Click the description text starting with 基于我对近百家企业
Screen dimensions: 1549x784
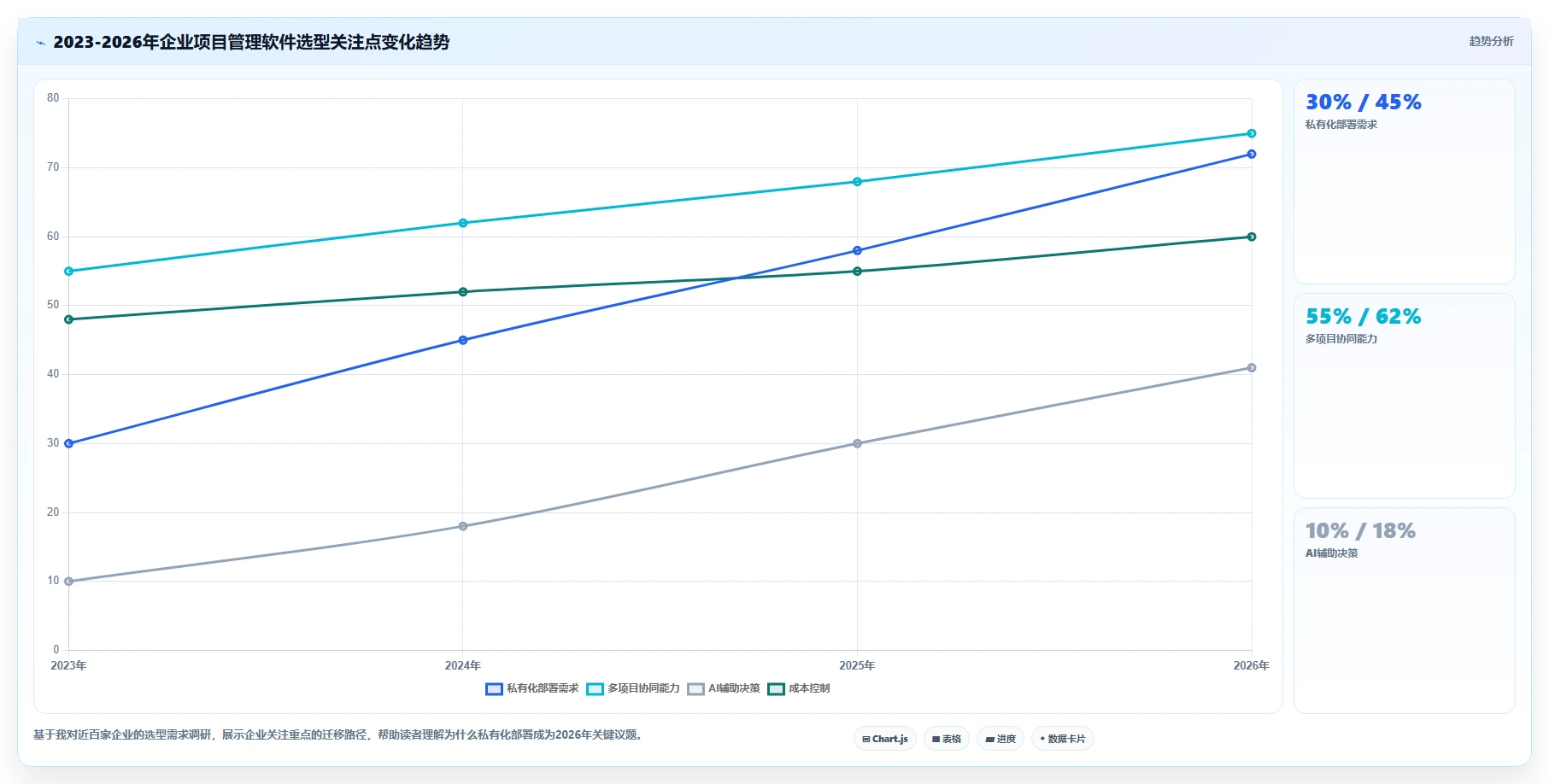click(338, 734)
